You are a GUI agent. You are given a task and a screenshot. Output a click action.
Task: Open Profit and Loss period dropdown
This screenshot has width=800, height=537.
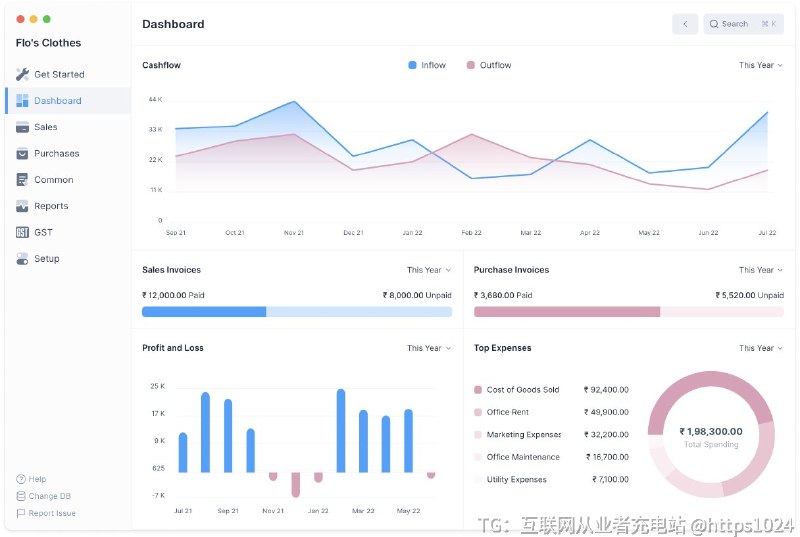[x=428, y=348]
